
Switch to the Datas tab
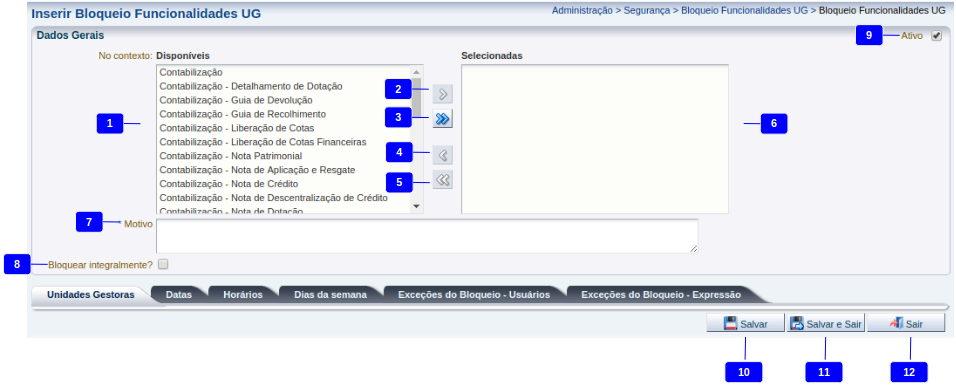[179, 295]
